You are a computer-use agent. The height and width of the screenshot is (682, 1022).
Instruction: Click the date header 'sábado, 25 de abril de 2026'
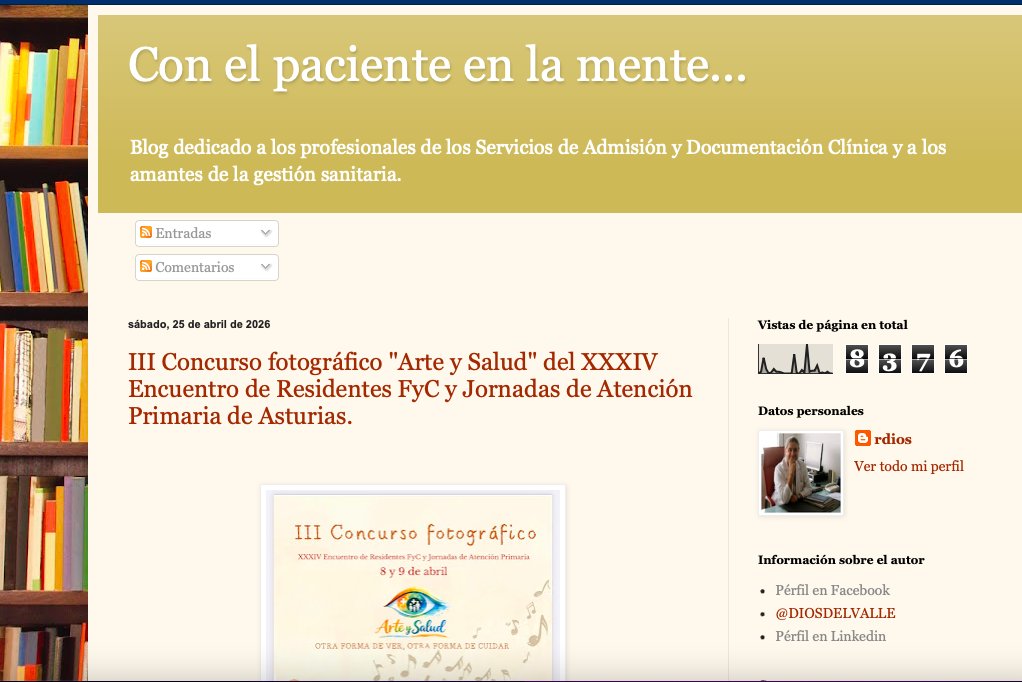[x=199, y=324]
